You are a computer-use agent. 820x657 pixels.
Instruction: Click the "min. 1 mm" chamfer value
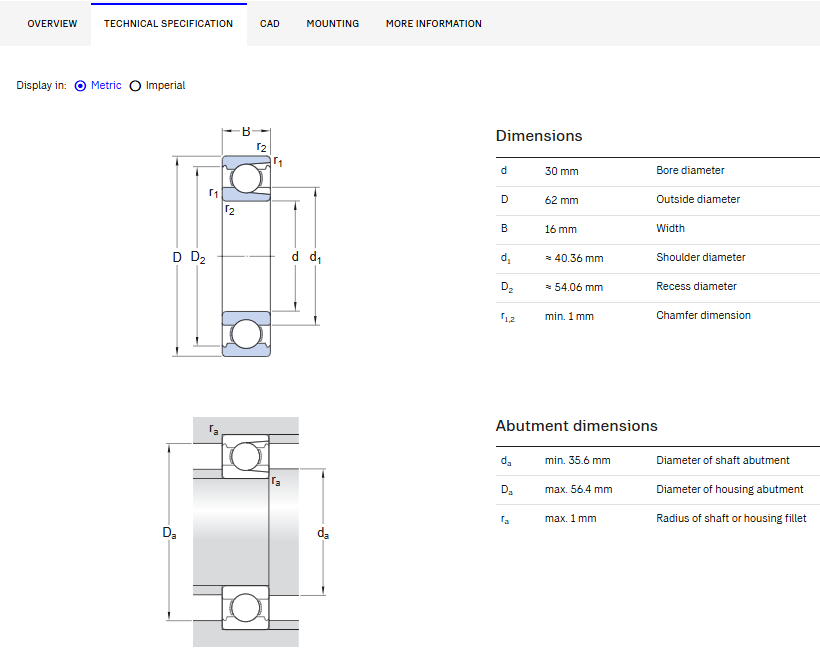coord(569,316)
